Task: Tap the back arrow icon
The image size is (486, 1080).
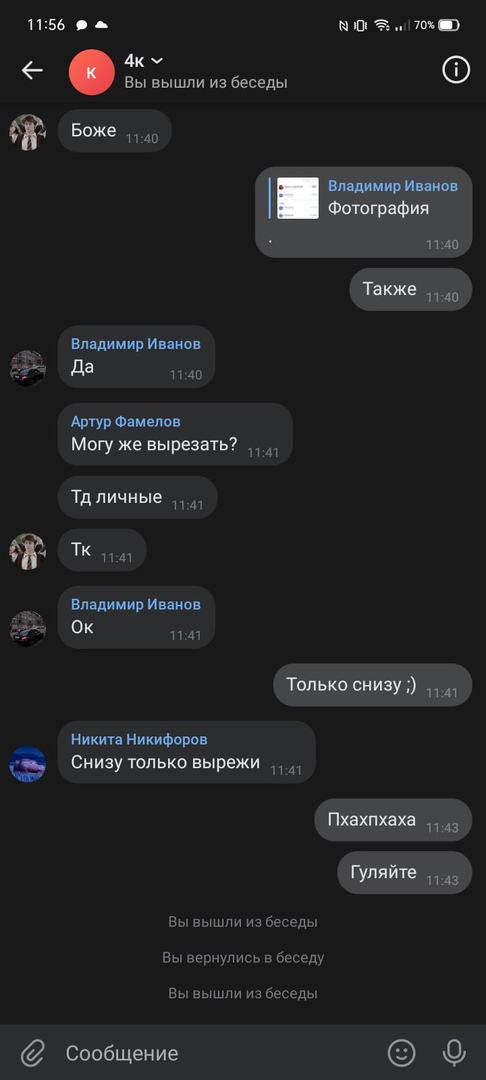Action: click(x=32, y=70)
